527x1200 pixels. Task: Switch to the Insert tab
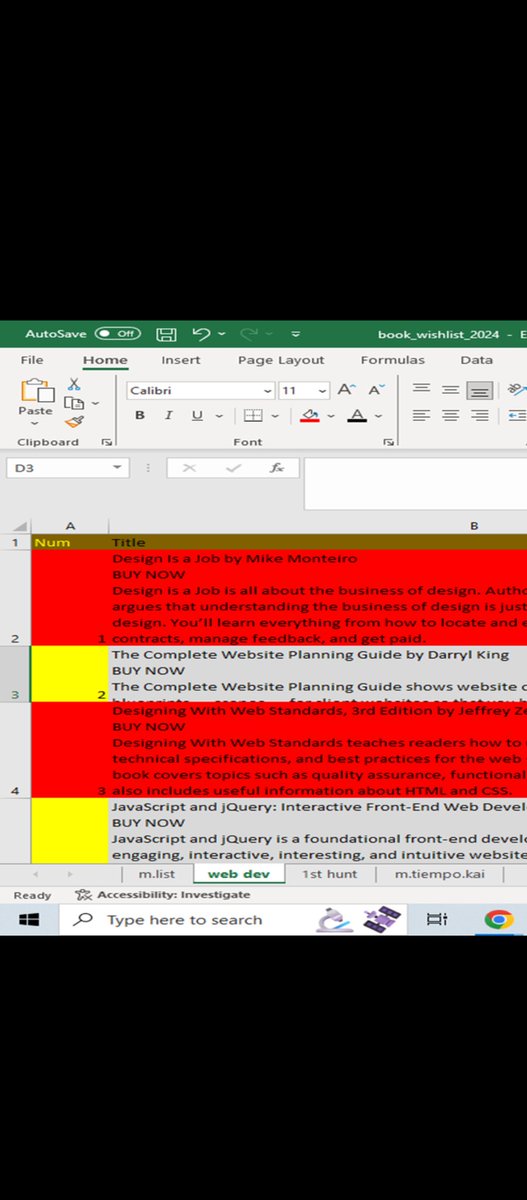tap(181, 360)
